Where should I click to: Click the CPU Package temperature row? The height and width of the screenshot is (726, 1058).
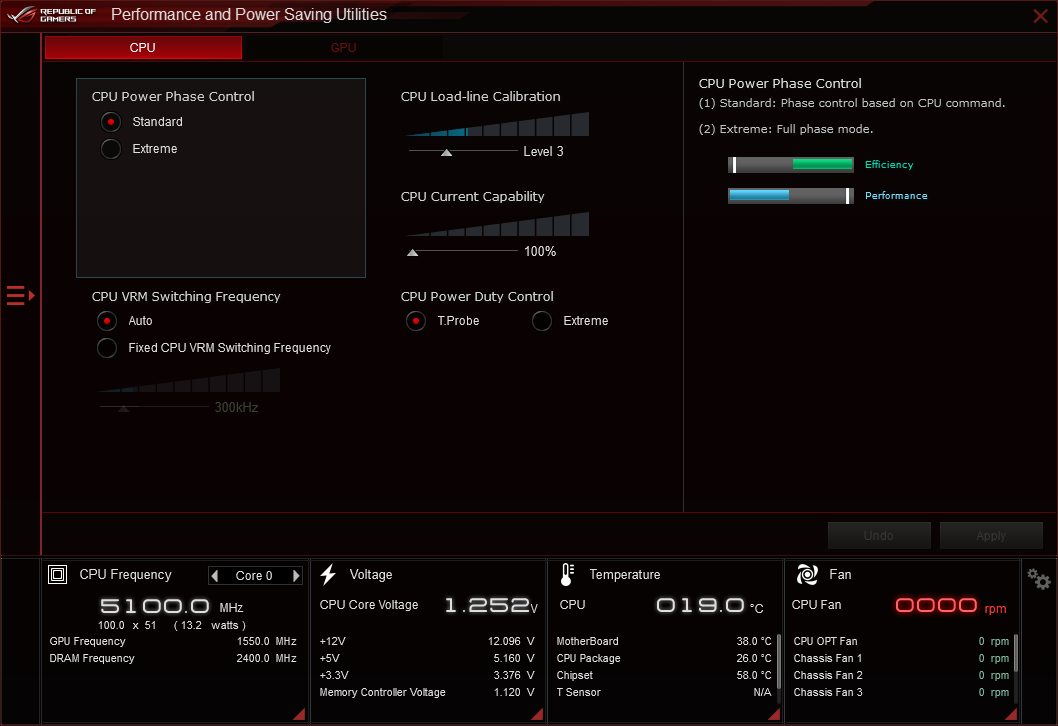click(x=664, y=658)
